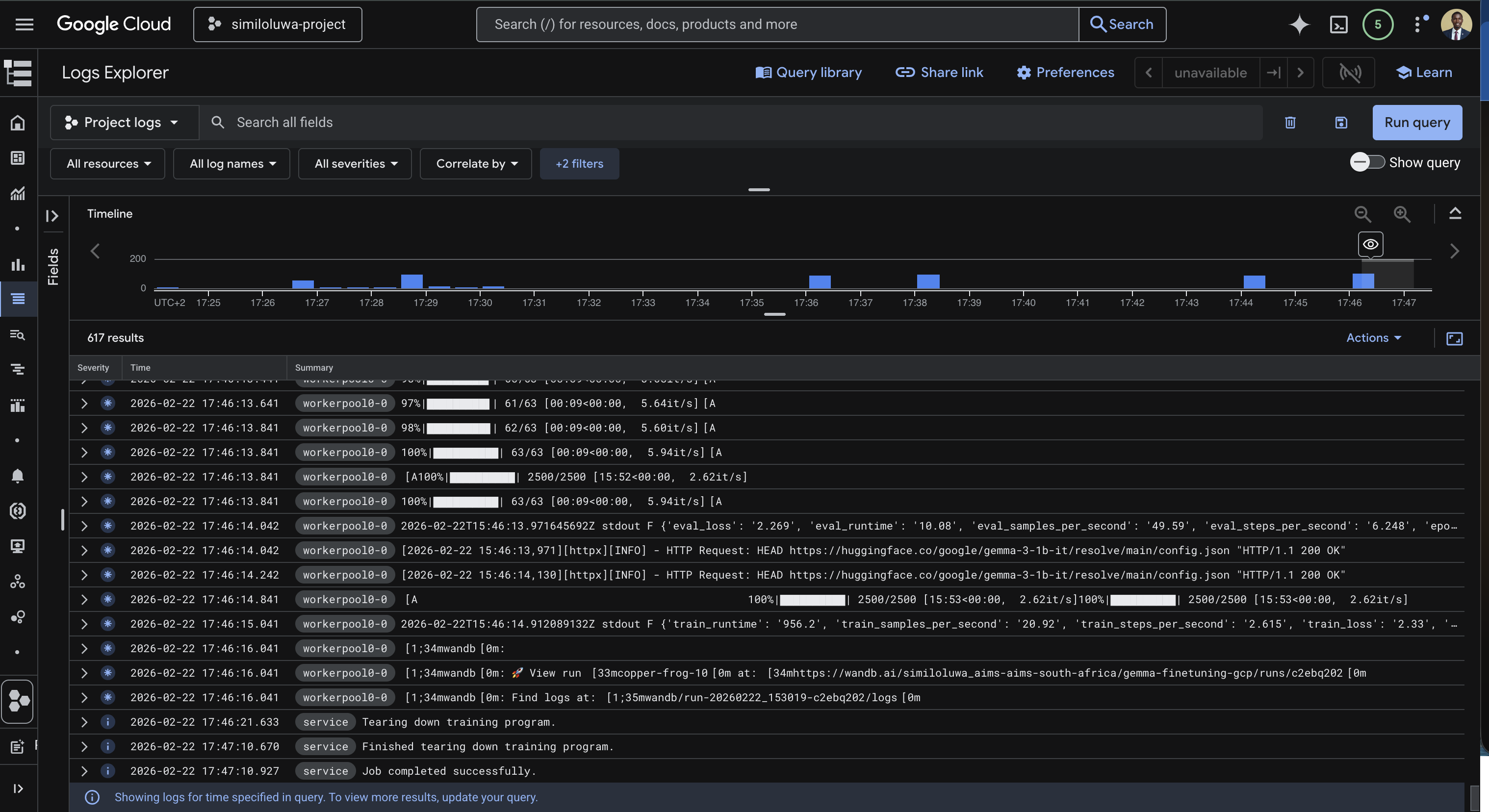1489x812 pixels.
Task: Expand the log entry about Job completed successfully
Action: [x=83, y=771]
